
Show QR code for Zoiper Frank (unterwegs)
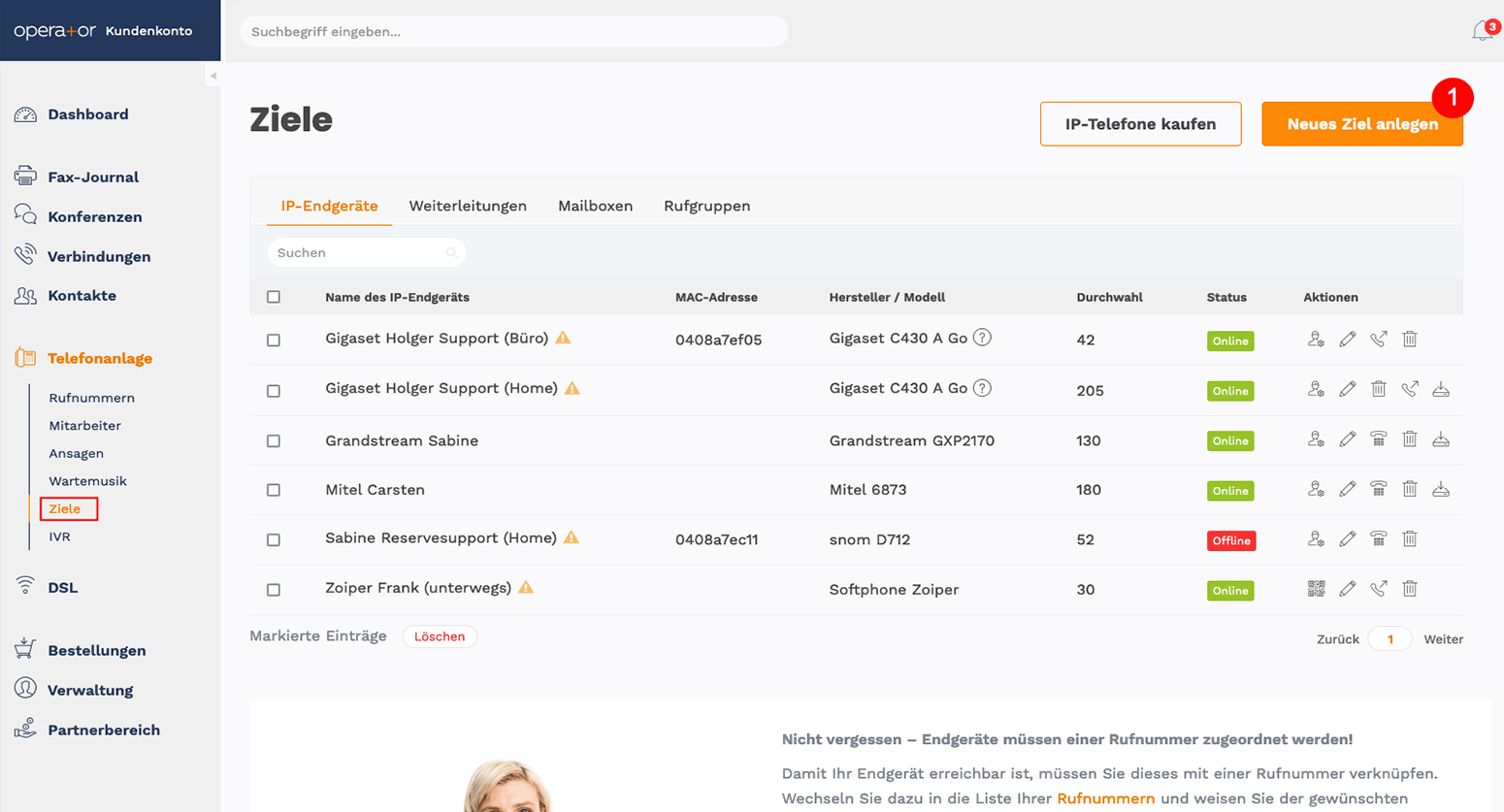[x=1316, y=588]
